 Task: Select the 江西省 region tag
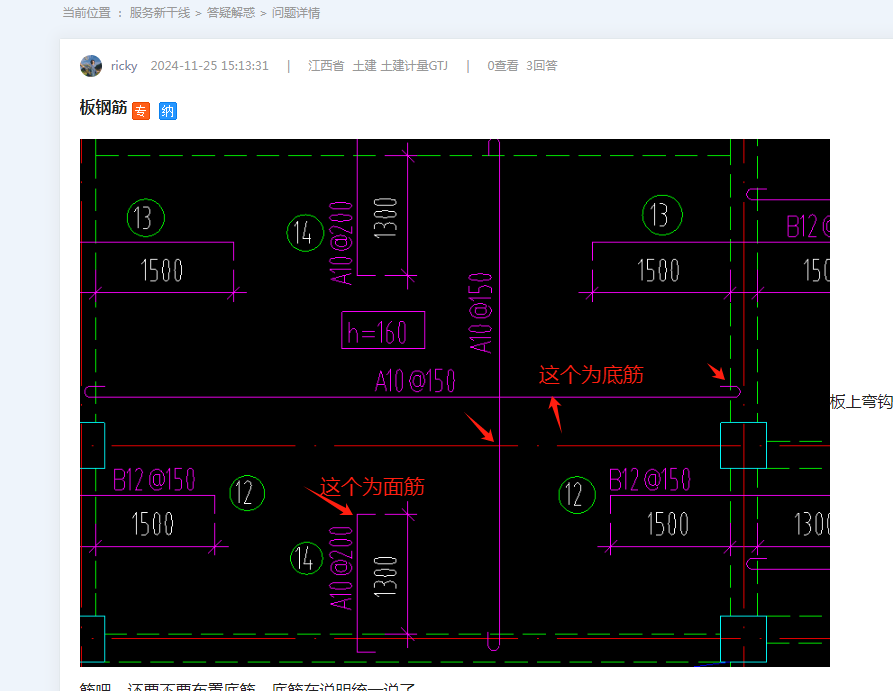point(326,66)
